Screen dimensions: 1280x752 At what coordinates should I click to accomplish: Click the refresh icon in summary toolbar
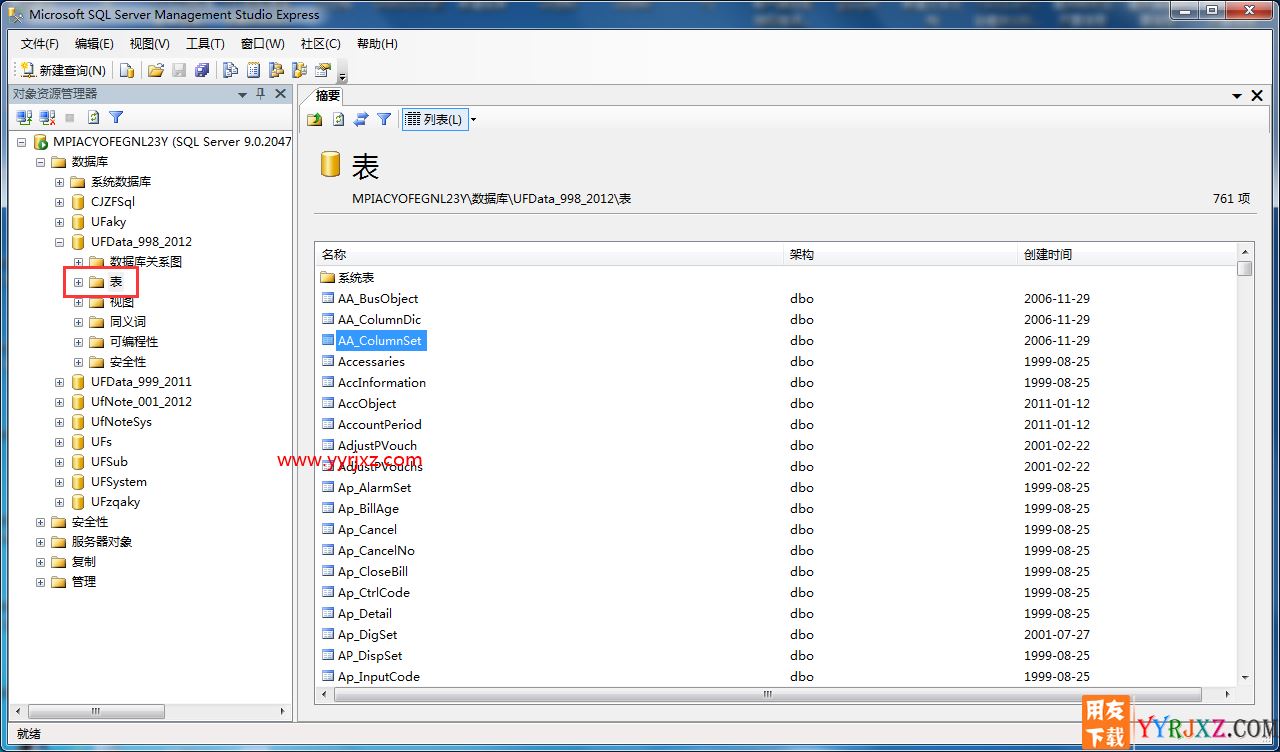(x=338, y=119)
